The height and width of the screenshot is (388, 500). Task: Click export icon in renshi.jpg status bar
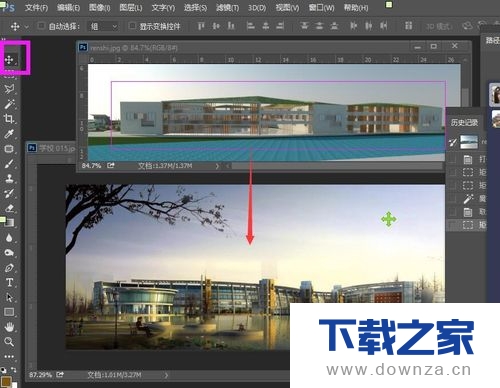click(111, 165)
